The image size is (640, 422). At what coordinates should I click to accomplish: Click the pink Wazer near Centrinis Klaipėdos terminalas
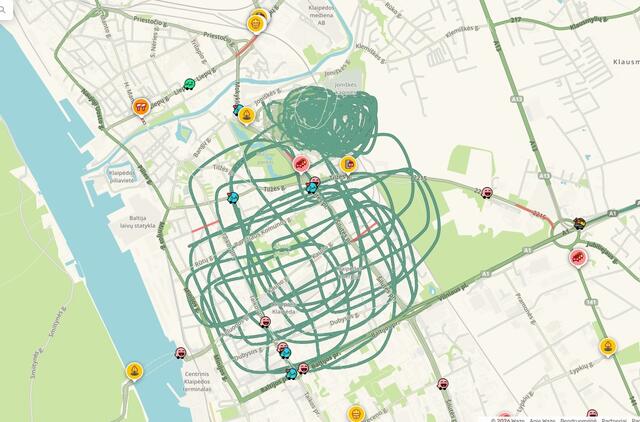180,353
